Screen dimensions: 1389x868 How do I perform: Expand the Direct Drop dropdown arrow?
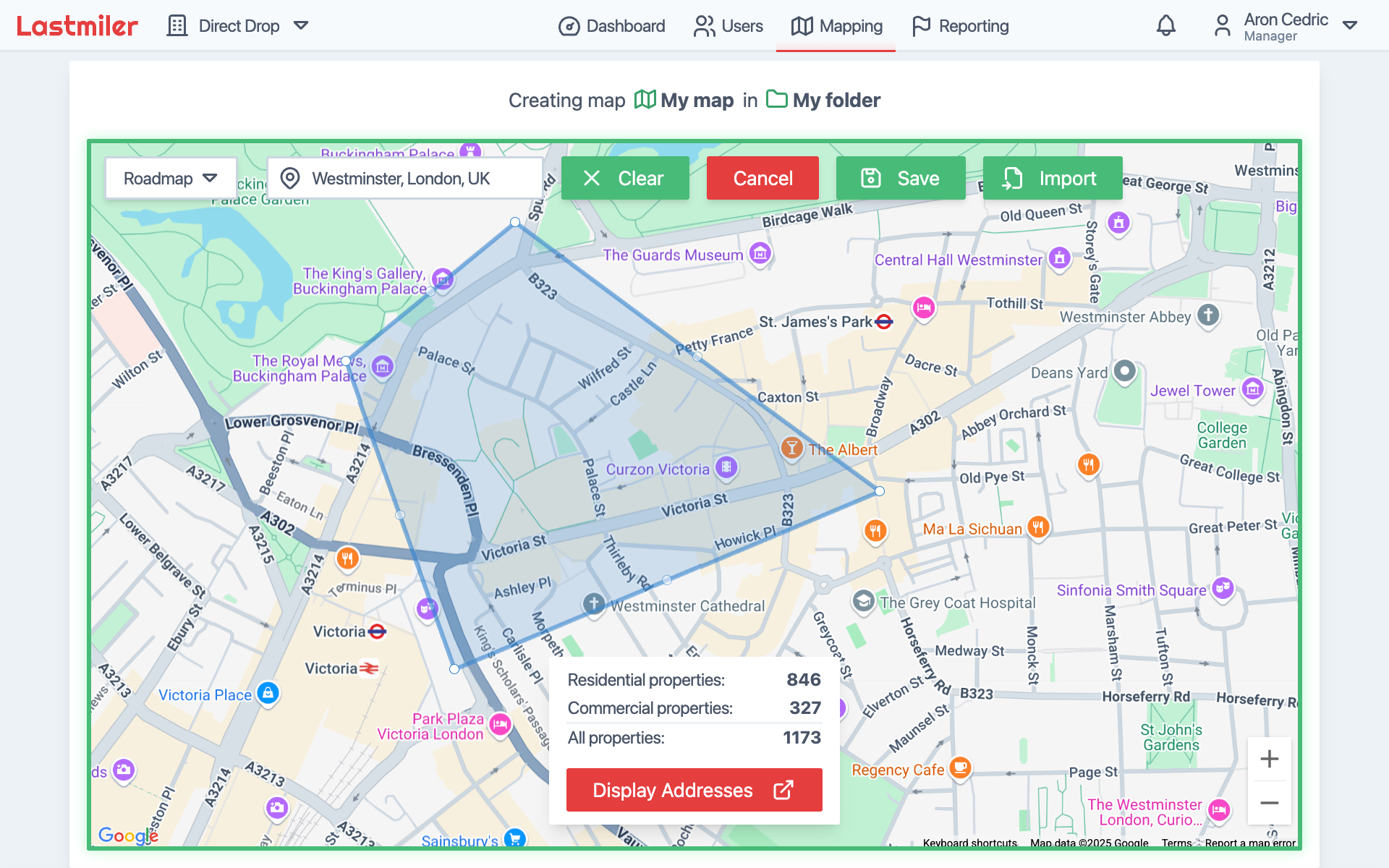(301, 26)
